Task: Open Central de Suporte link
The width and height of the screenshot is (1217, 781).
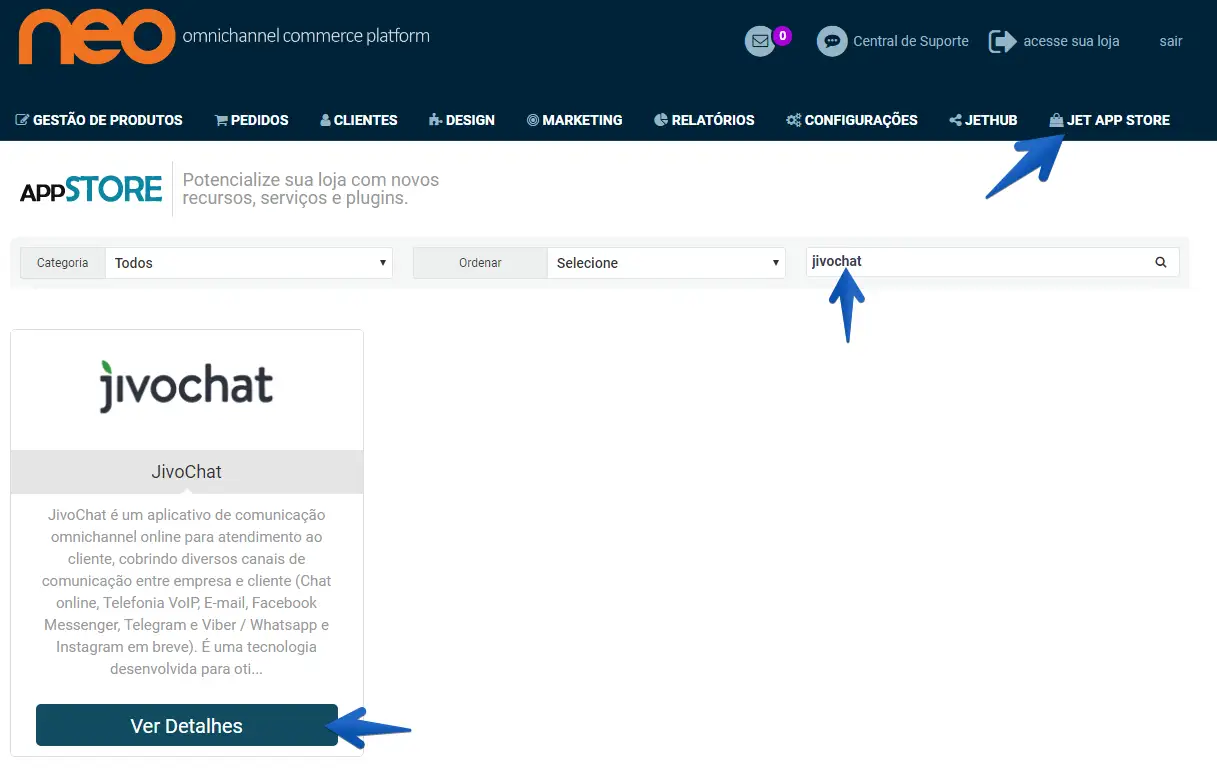Action: coord(910,41)
